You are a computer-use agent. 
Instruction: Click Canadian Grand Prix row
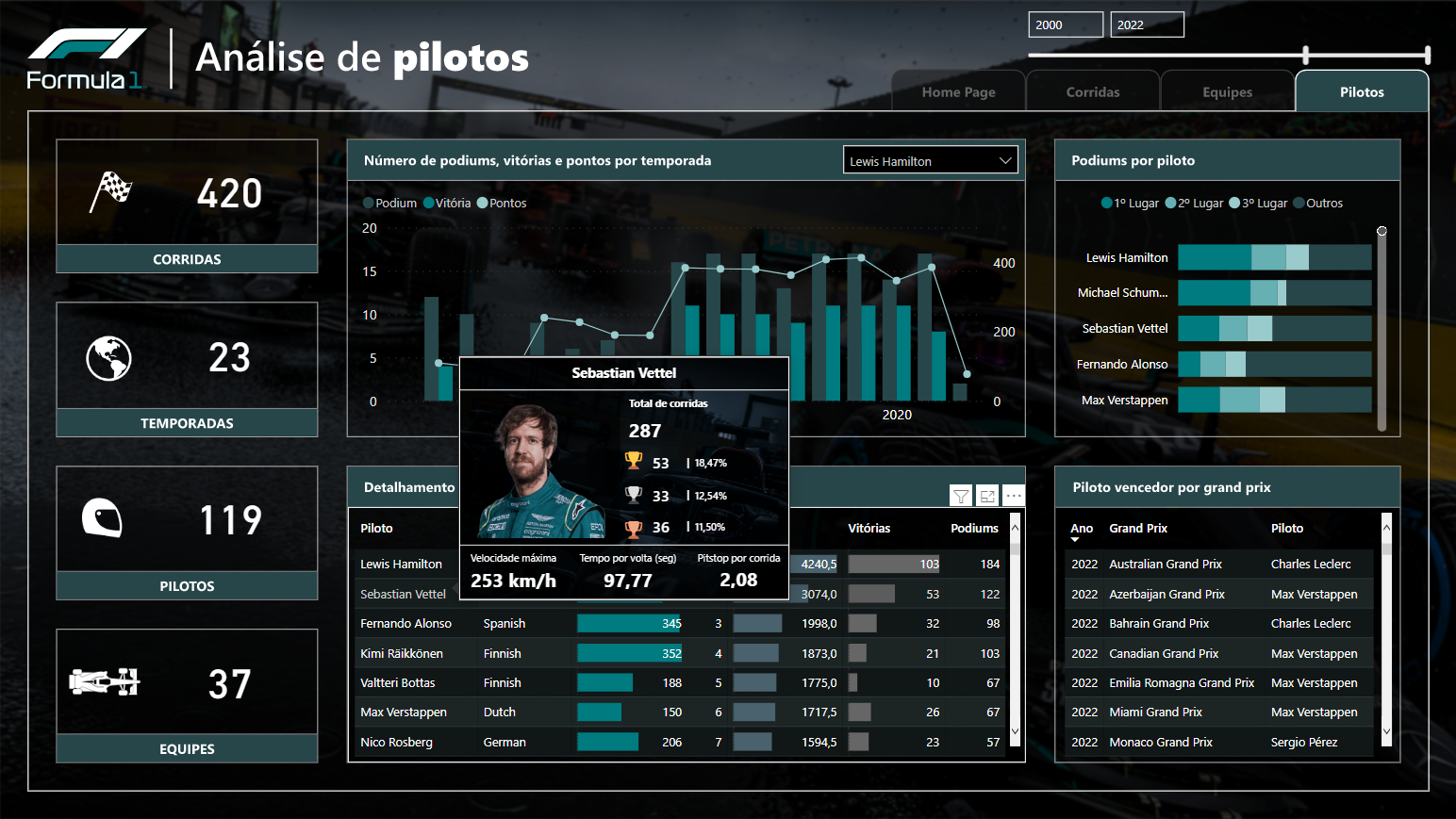[x=1218, y=653]
